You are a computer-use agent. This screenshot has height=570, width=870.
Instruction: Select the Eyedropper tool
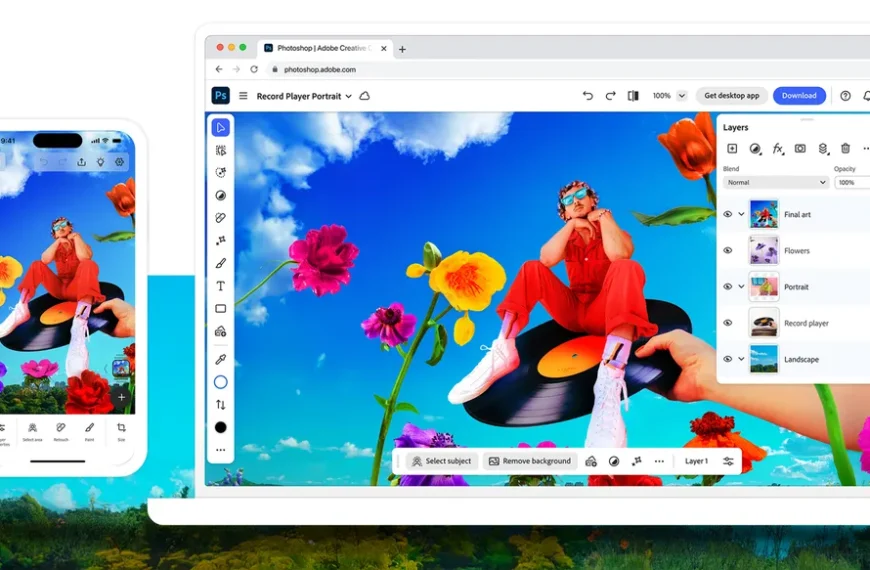[x=220, y=360]
